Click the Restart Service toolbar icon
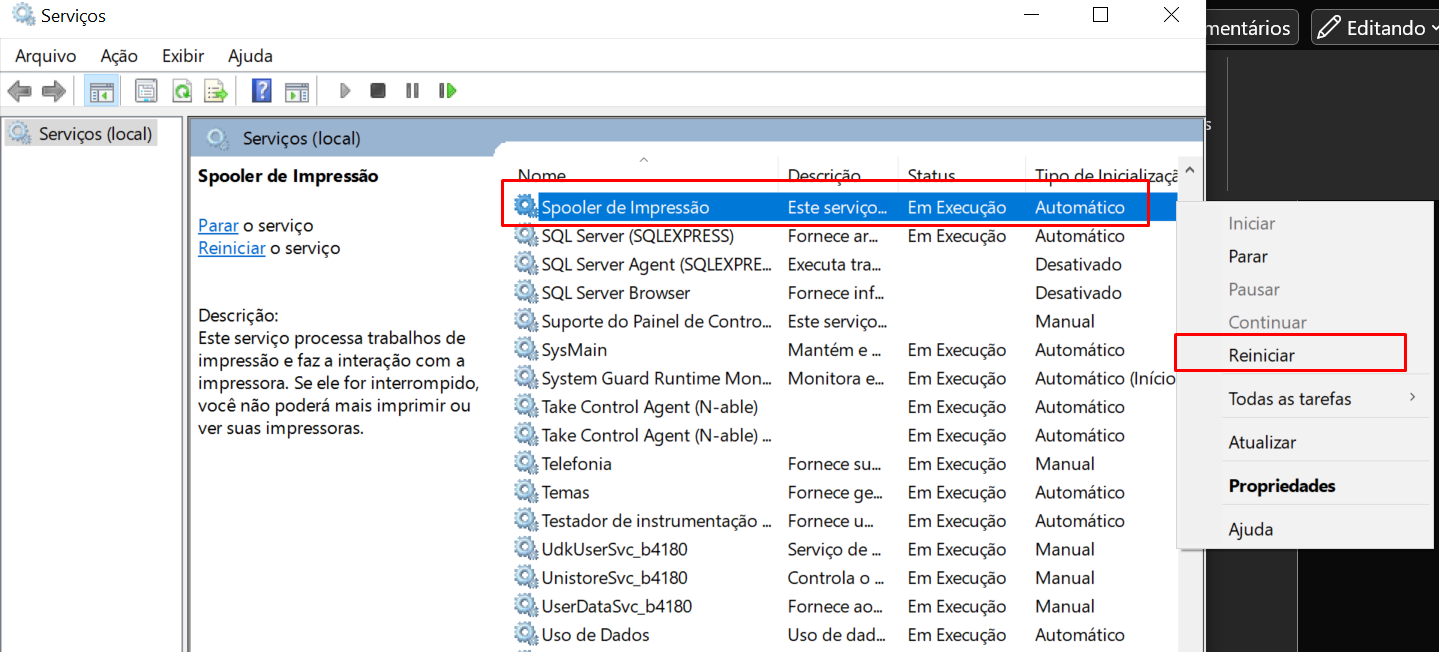The image size is (1439, 652). [447, 91]
